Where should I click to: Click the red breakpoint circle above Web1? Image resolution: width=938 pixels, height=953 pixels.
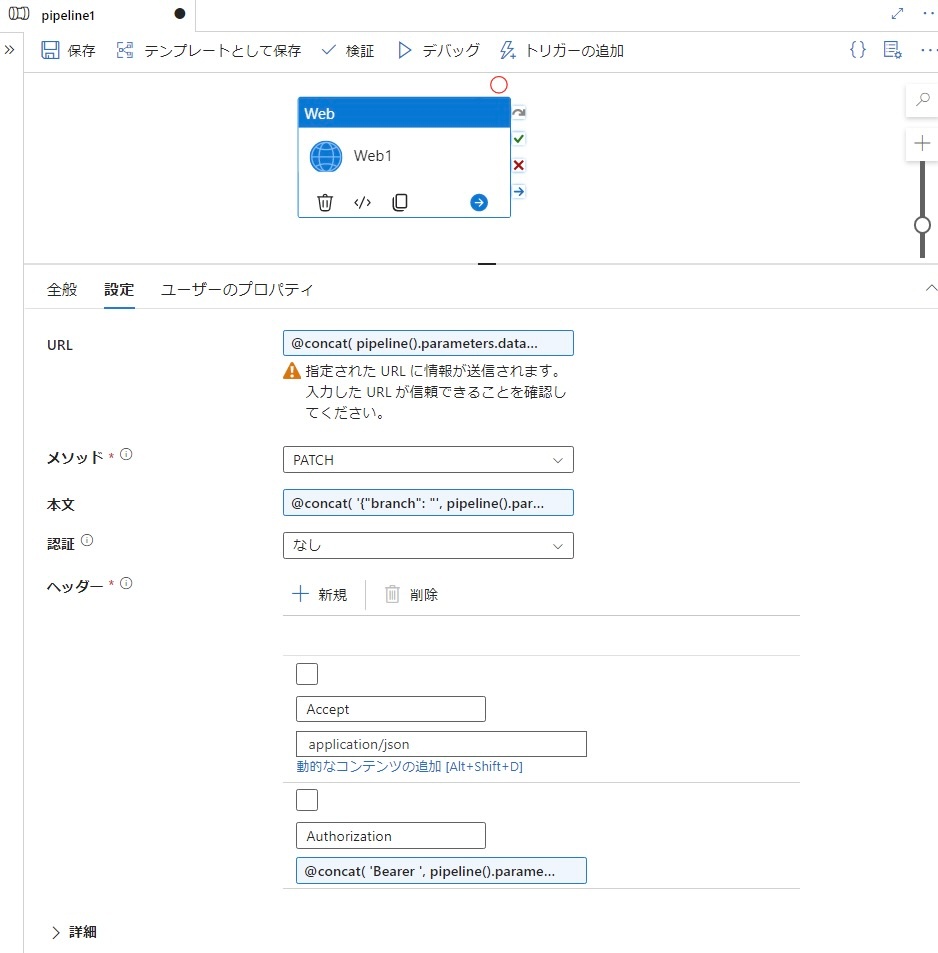point(498,85)
